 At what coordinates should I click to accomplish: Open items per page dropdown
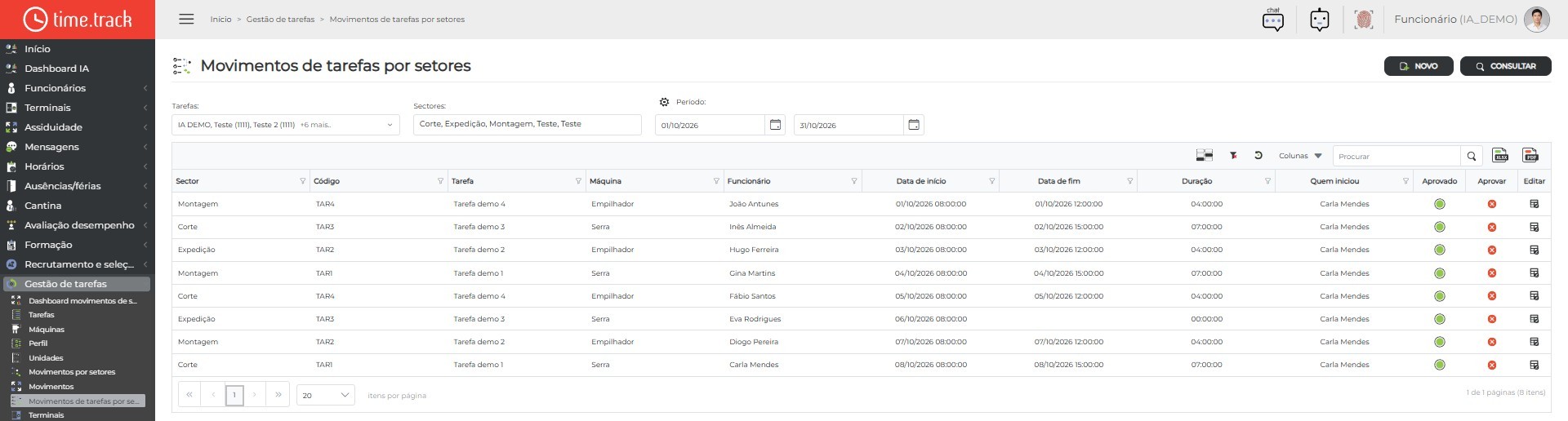325,395
